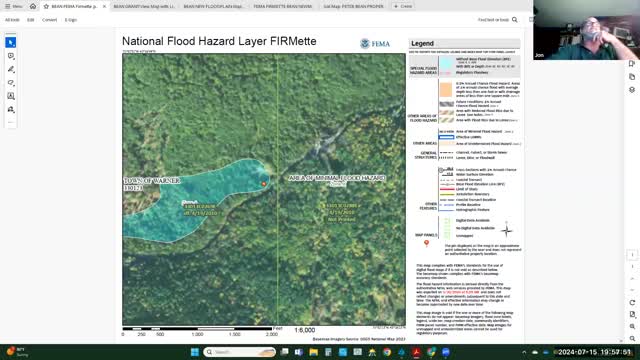
Task: Click the Find text or tools search icon
Action: 515,20
